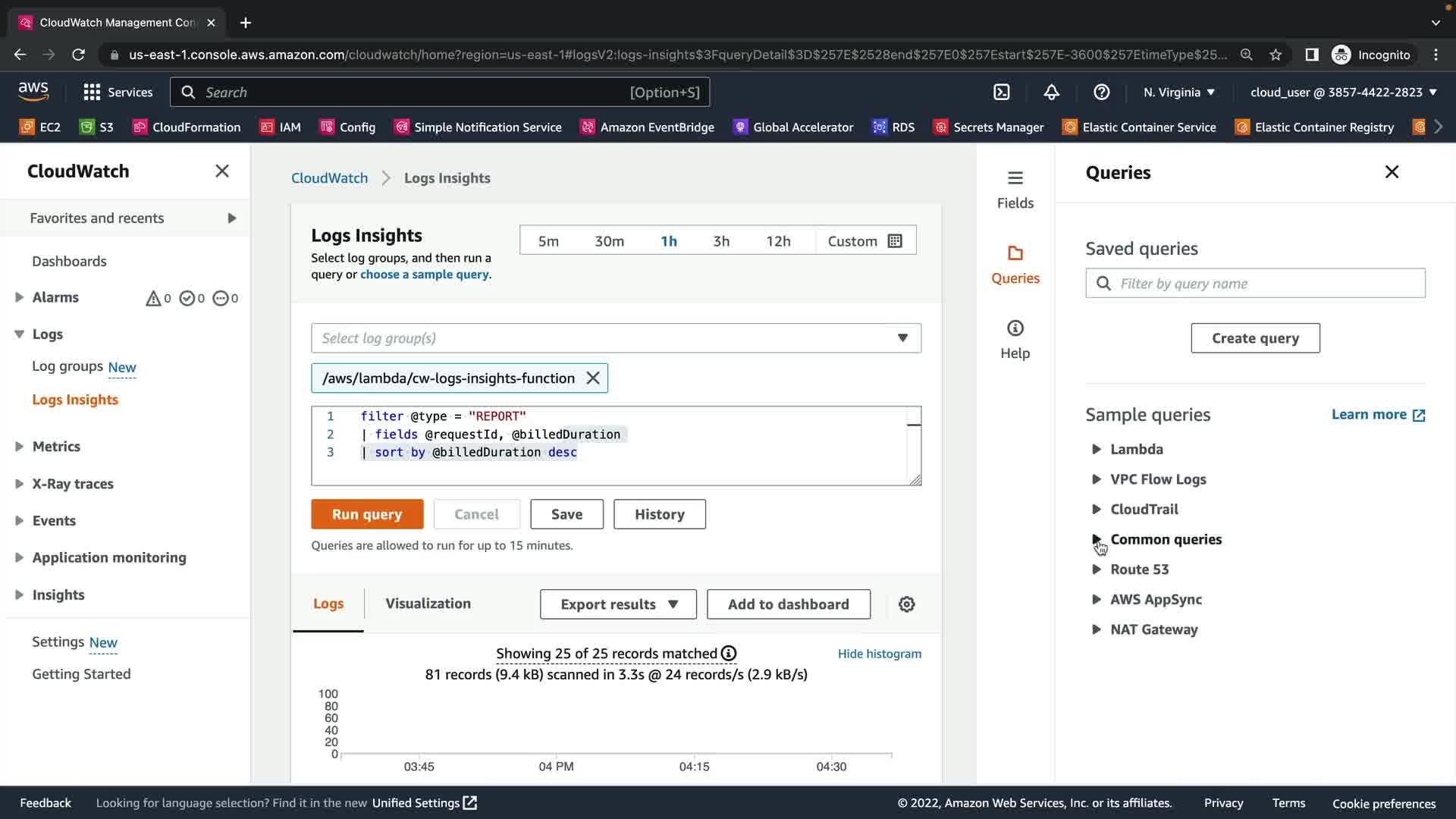Click the Filter by query name field
The height and width of the screenshot is (819, 1456).
[x=1266, y=284]
